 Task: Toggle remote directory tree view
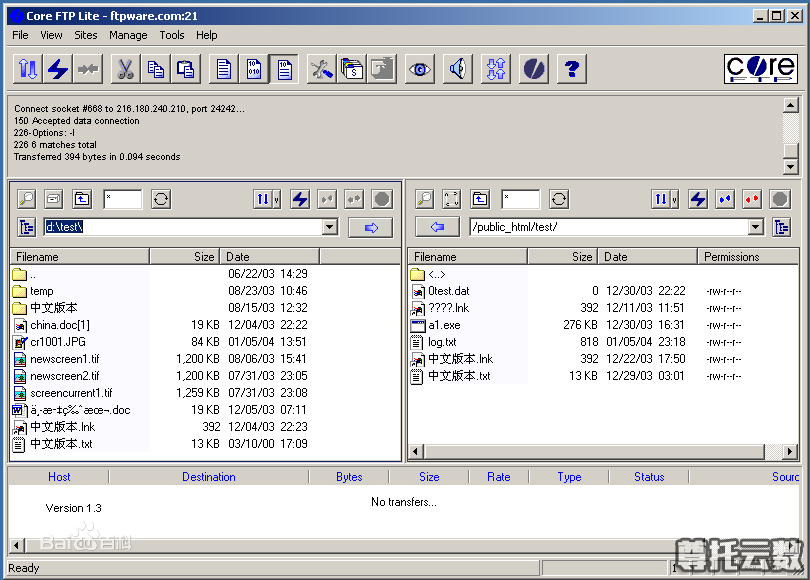click(x=781, y=227)
